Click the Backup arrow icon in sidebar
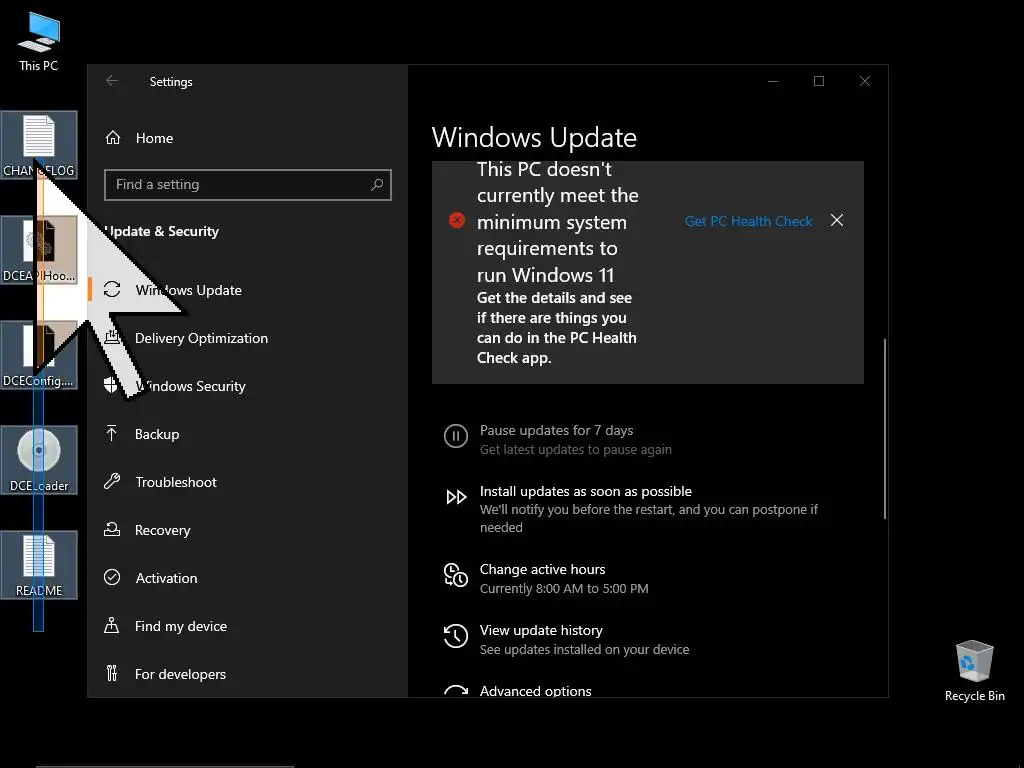This screenshot has height=768, width=1024. point(112,434)
